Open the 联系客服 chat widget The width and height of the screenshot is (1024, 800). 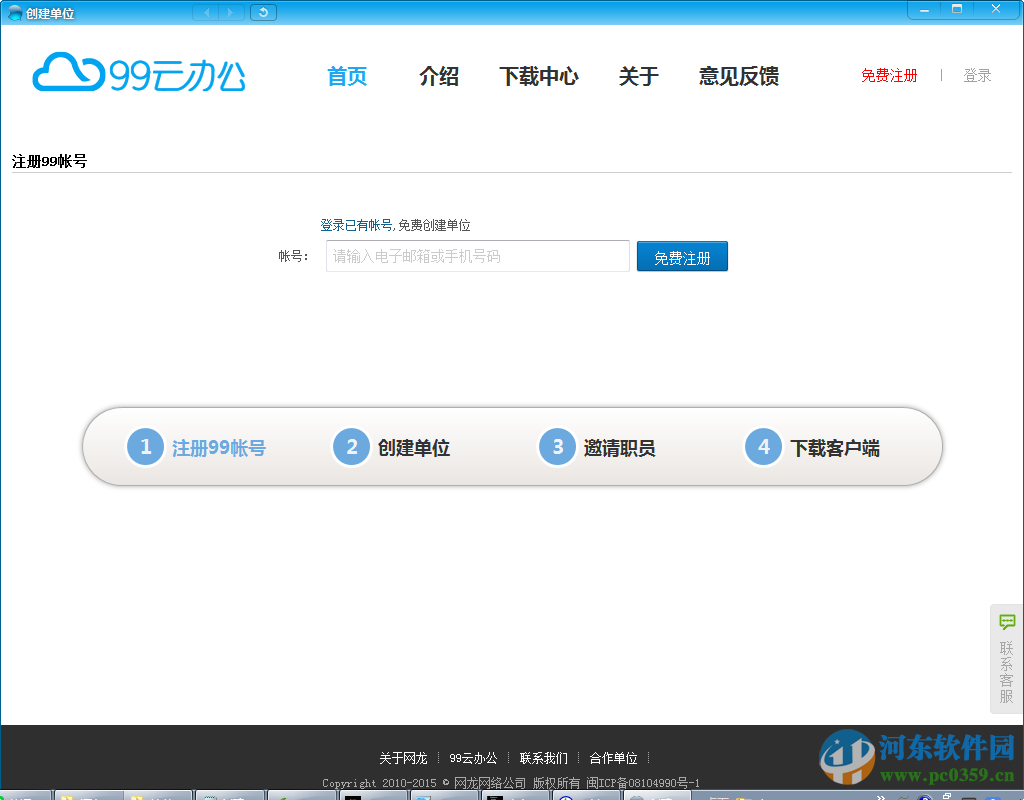(1006, 659)
